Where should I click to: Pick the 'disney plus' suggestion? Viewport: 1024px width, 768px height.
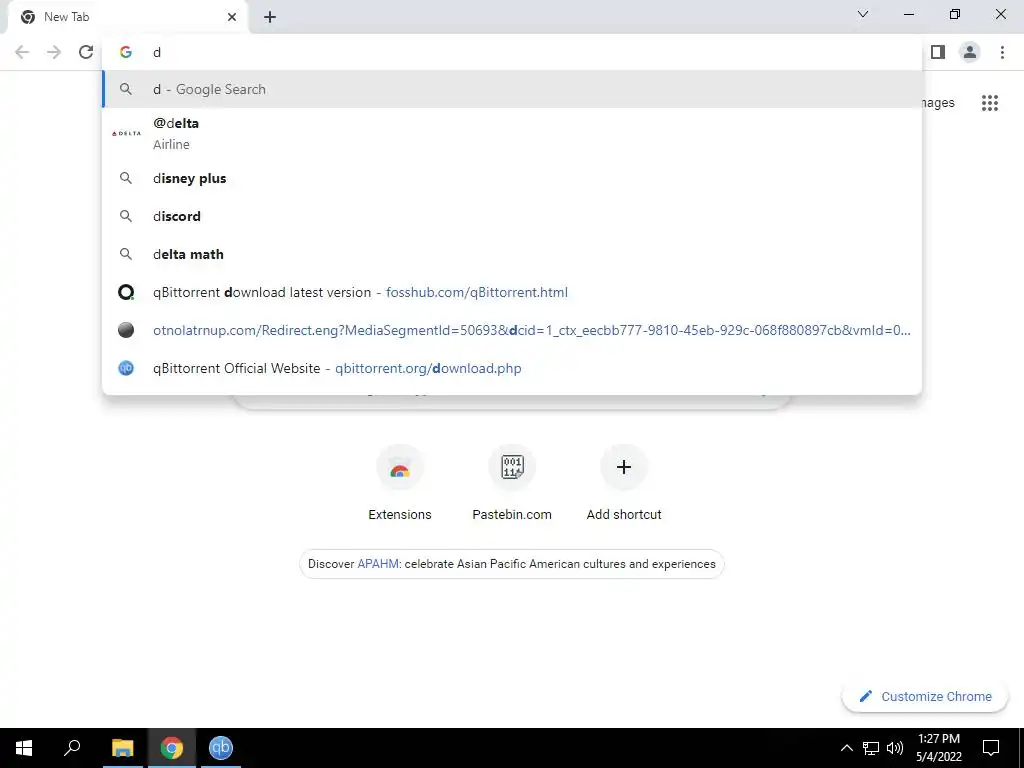(x=512, y=178)
